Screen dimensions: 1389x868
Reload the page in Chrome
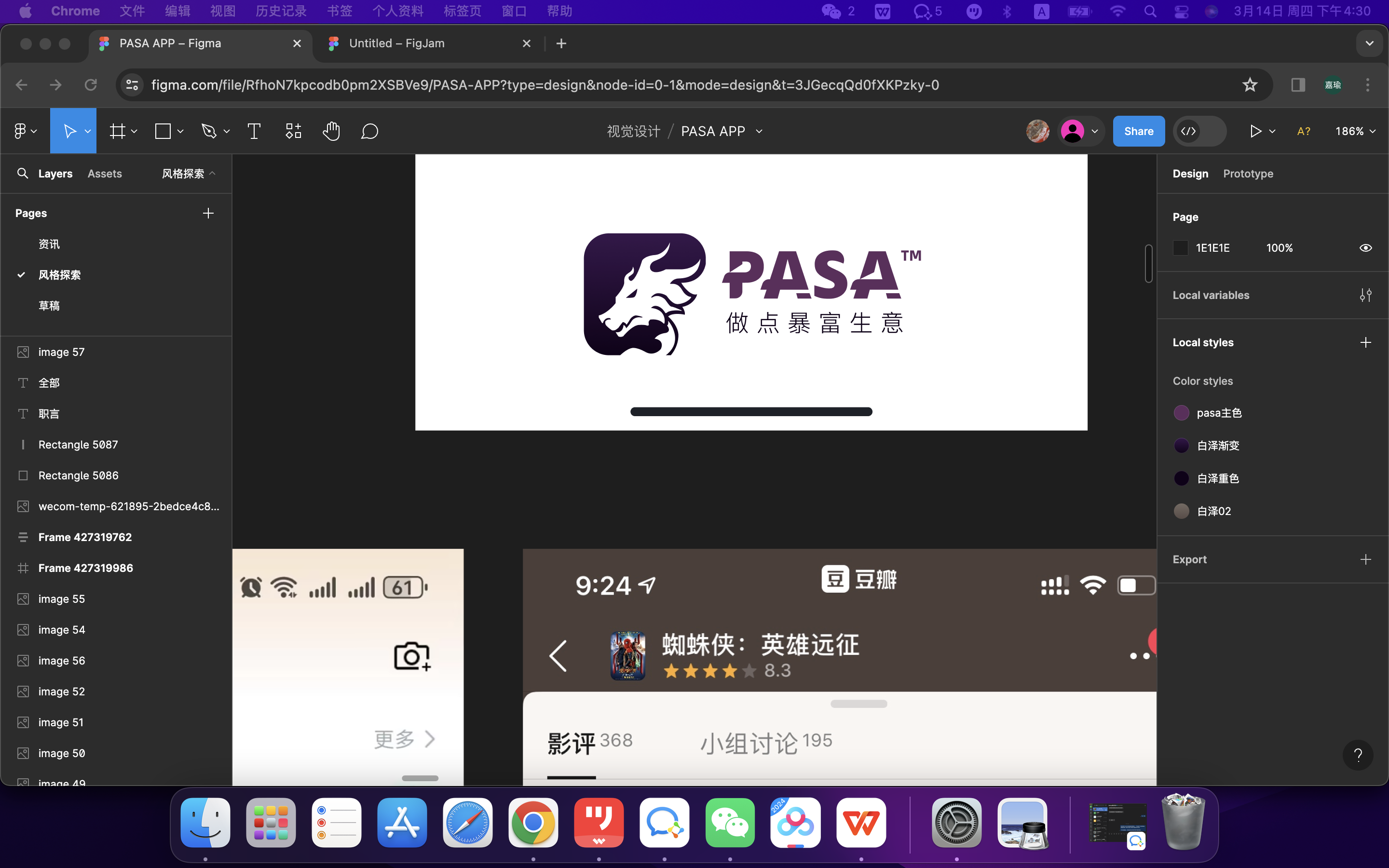[x=91, y=85]
